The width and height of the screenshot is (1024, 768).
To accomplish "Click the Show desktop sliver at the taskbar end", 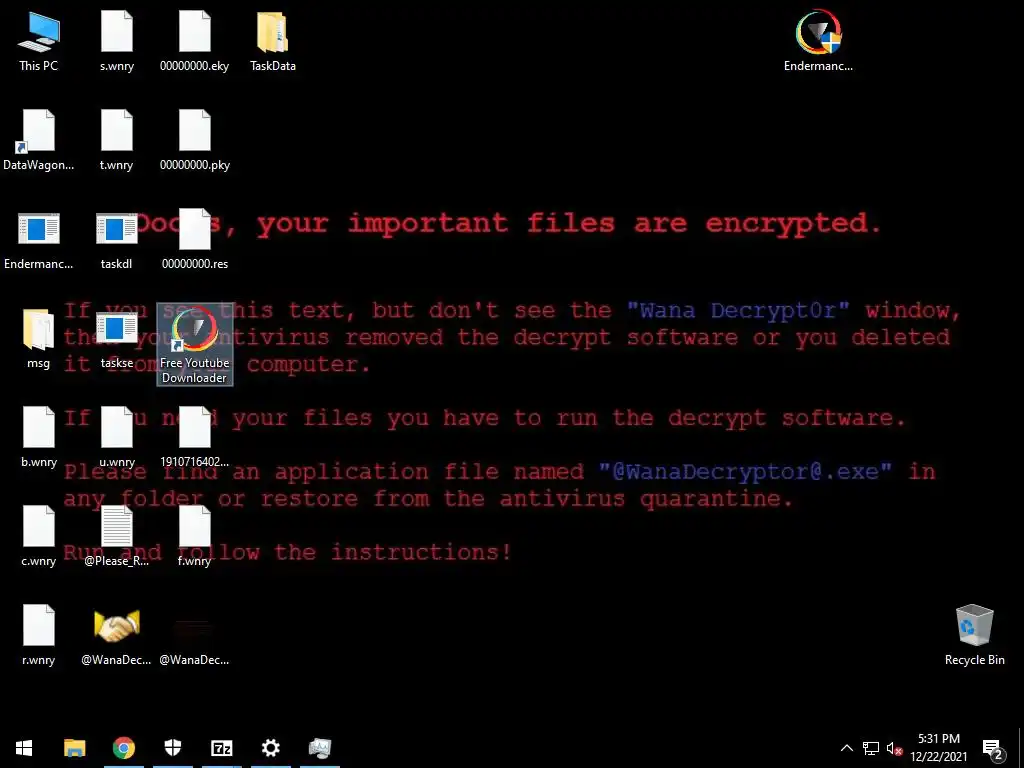I will [x=1021, y=748].
